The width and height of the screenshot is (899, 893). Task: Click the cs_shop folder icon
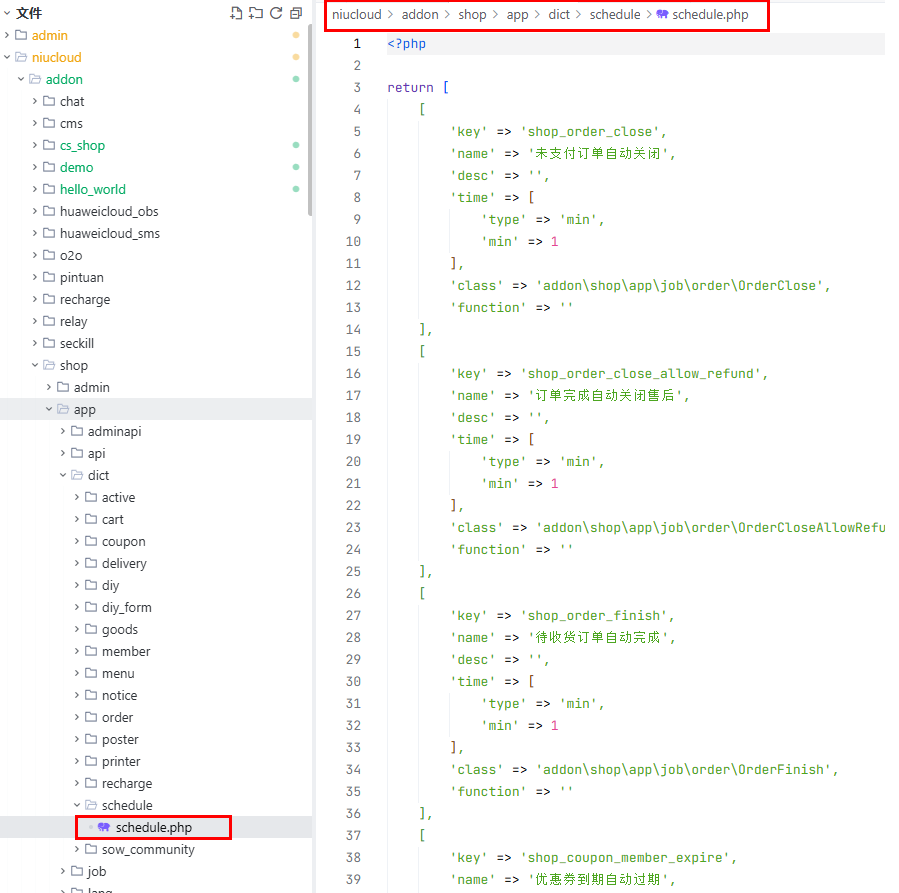pyautogui.click(x=49, y=146)
